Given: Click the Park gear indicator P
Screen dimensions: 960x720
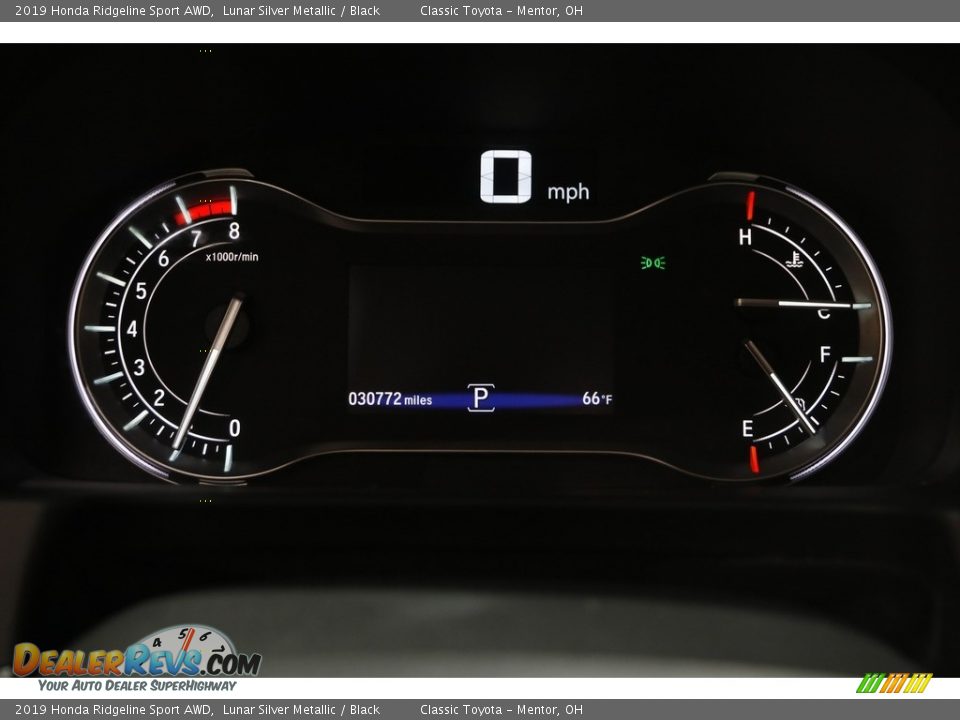Looking at the screenshot, I should coord(481,398).
